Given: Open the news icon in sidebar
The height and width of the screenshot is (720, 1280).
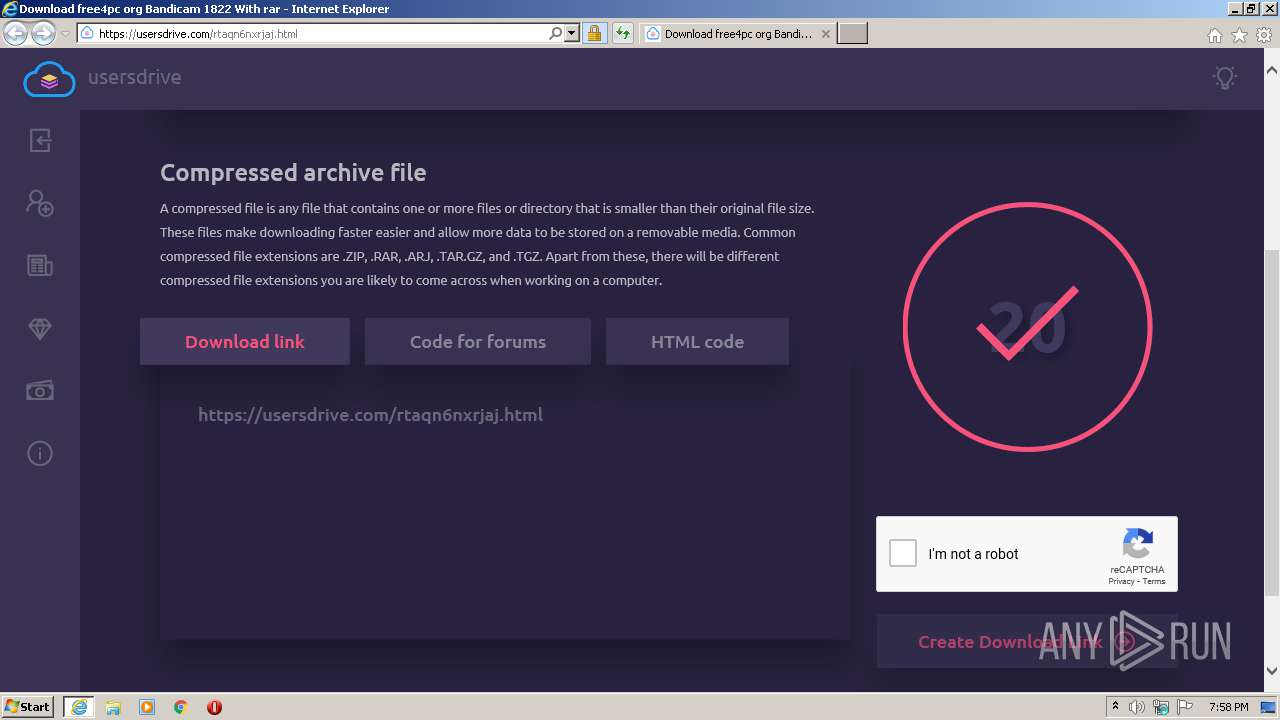Looking at the screenshot, I should pyautogui.click(x=40, y=266).
